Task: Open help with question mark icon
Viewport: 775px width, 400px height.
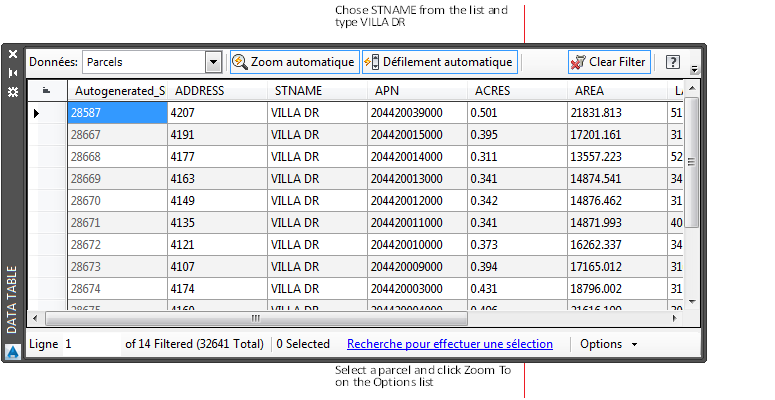Action: click(673, 62)
